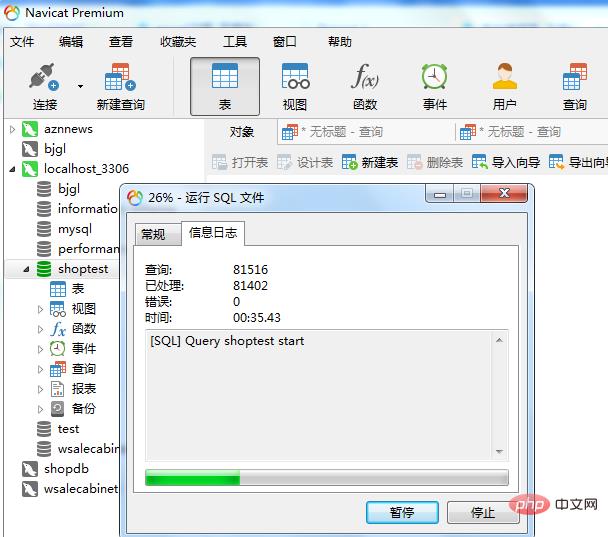Open the 窗口 menu

click(285, 41)
